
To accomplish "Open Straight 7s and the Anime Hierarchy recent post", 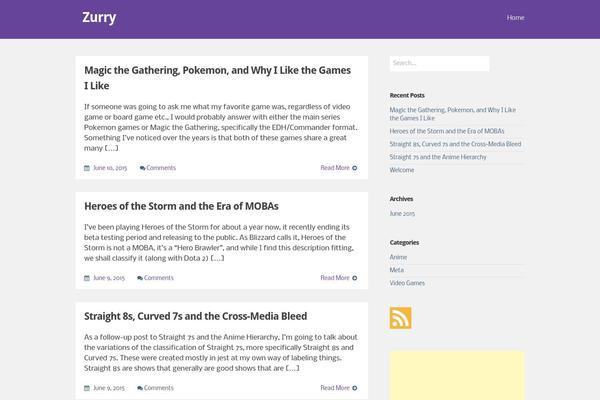I will click(438, 157).
